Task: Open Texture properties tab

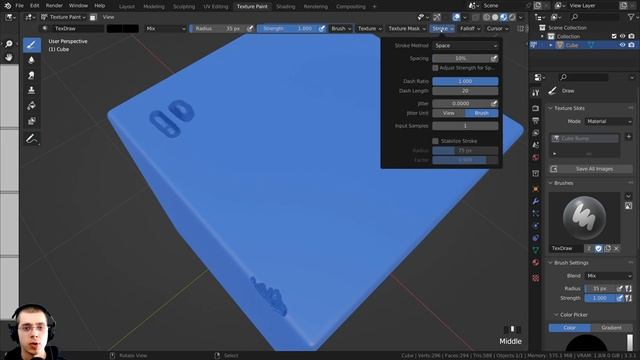Action: pos(536,278)
